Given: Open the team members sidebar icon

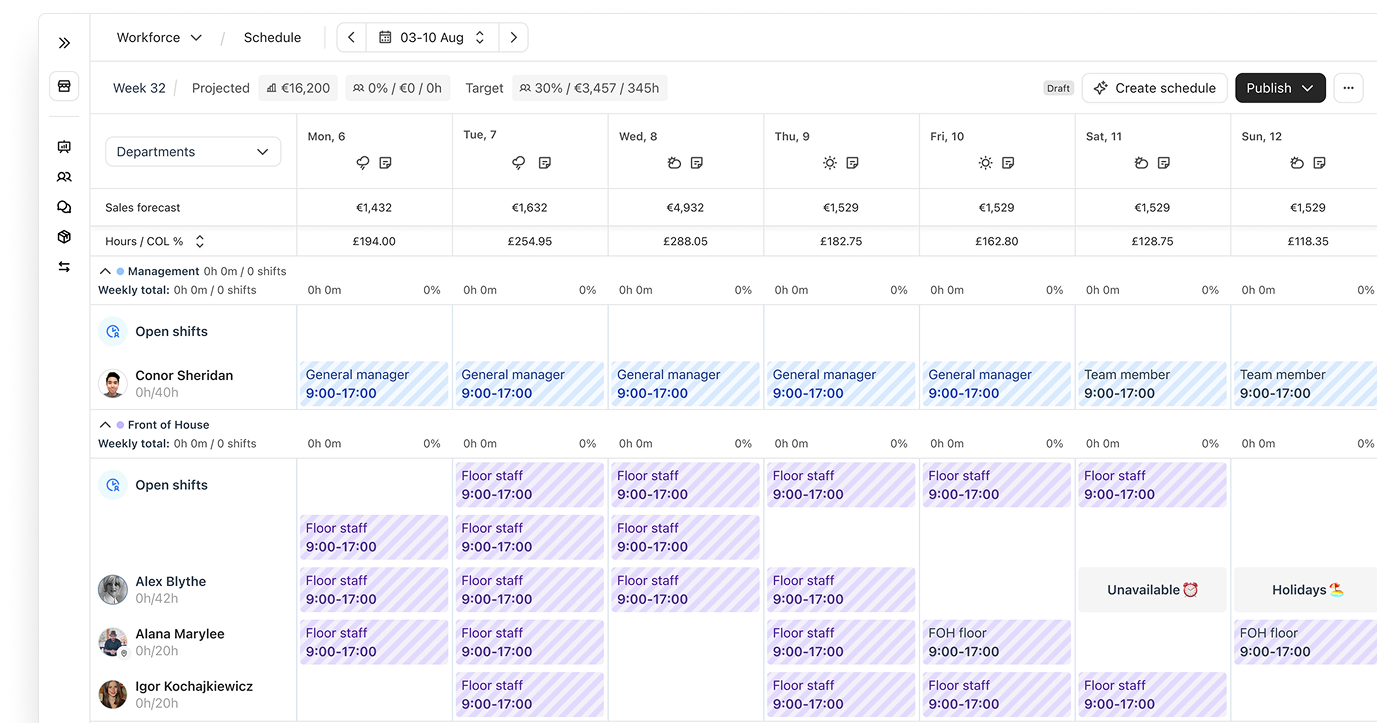Looking at the screenshot, I should click(x=64, y=177).
